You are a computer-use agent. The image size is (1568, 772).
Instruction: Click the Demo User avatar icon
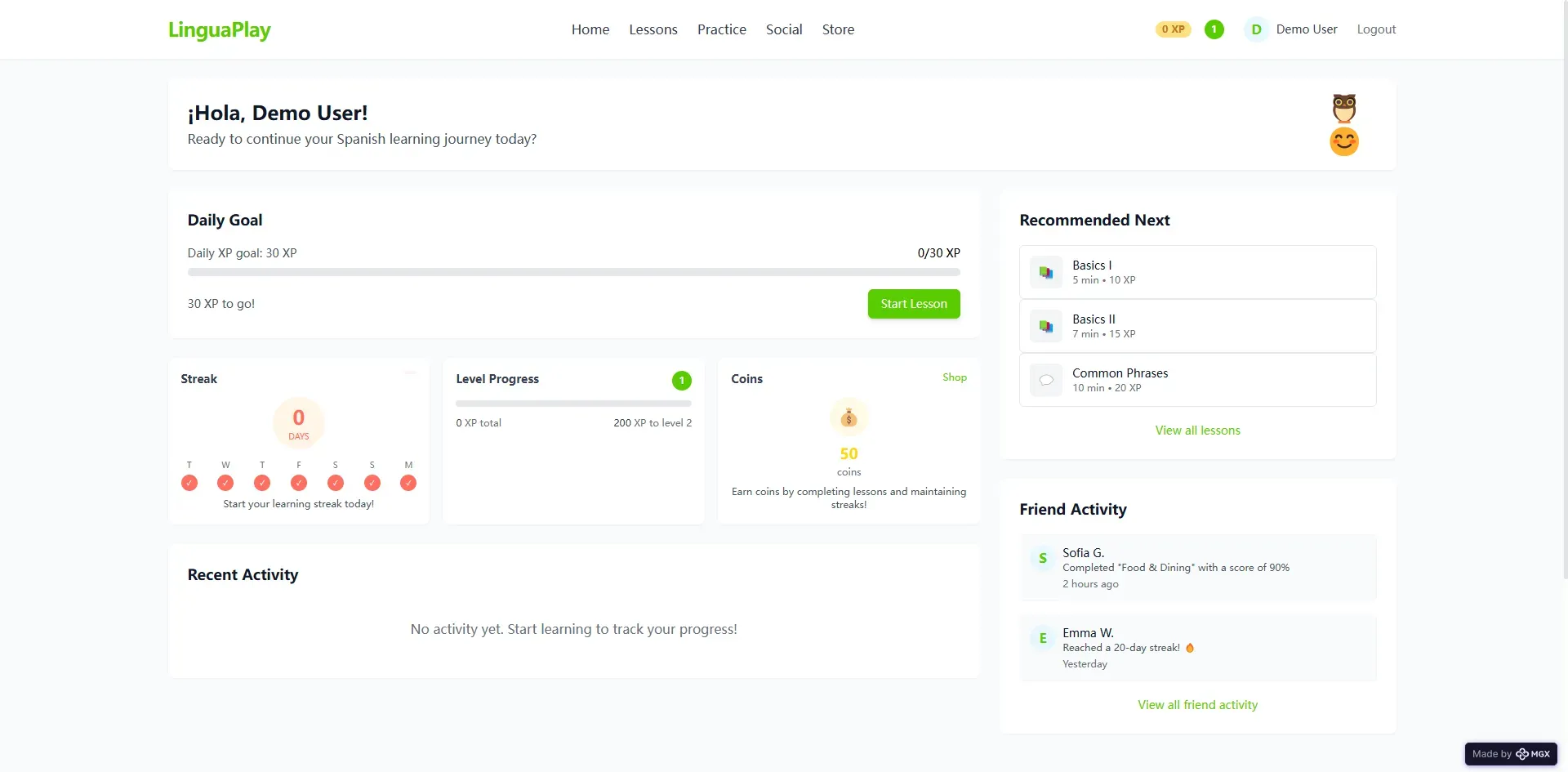(1255, 29)
